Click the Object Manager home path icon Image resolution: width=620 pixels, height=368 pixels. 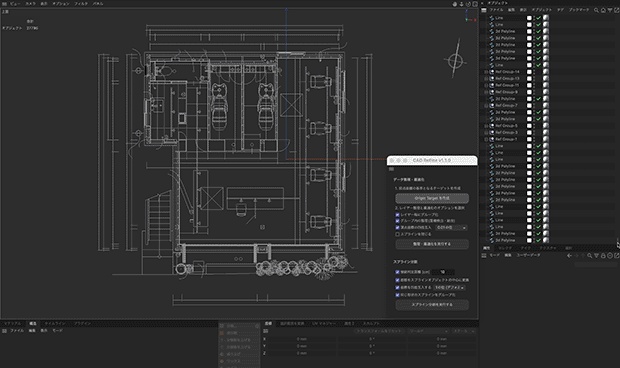pyautogui.click(x=603, y=10)
